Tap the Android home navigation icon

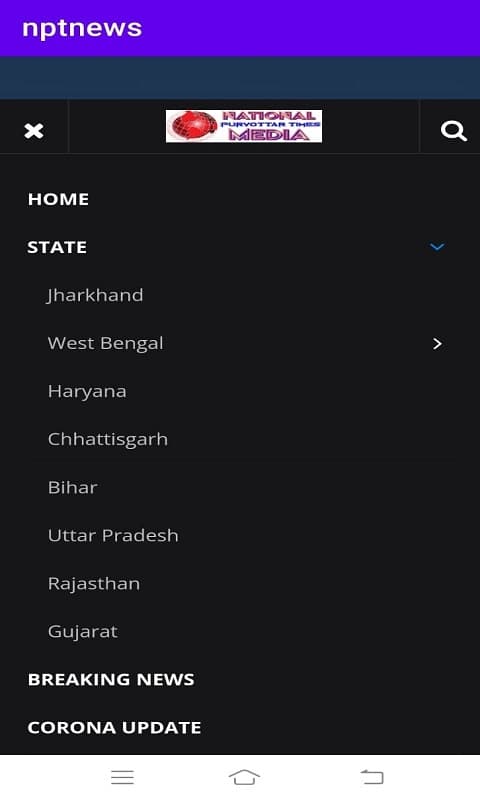coord(244,777)
